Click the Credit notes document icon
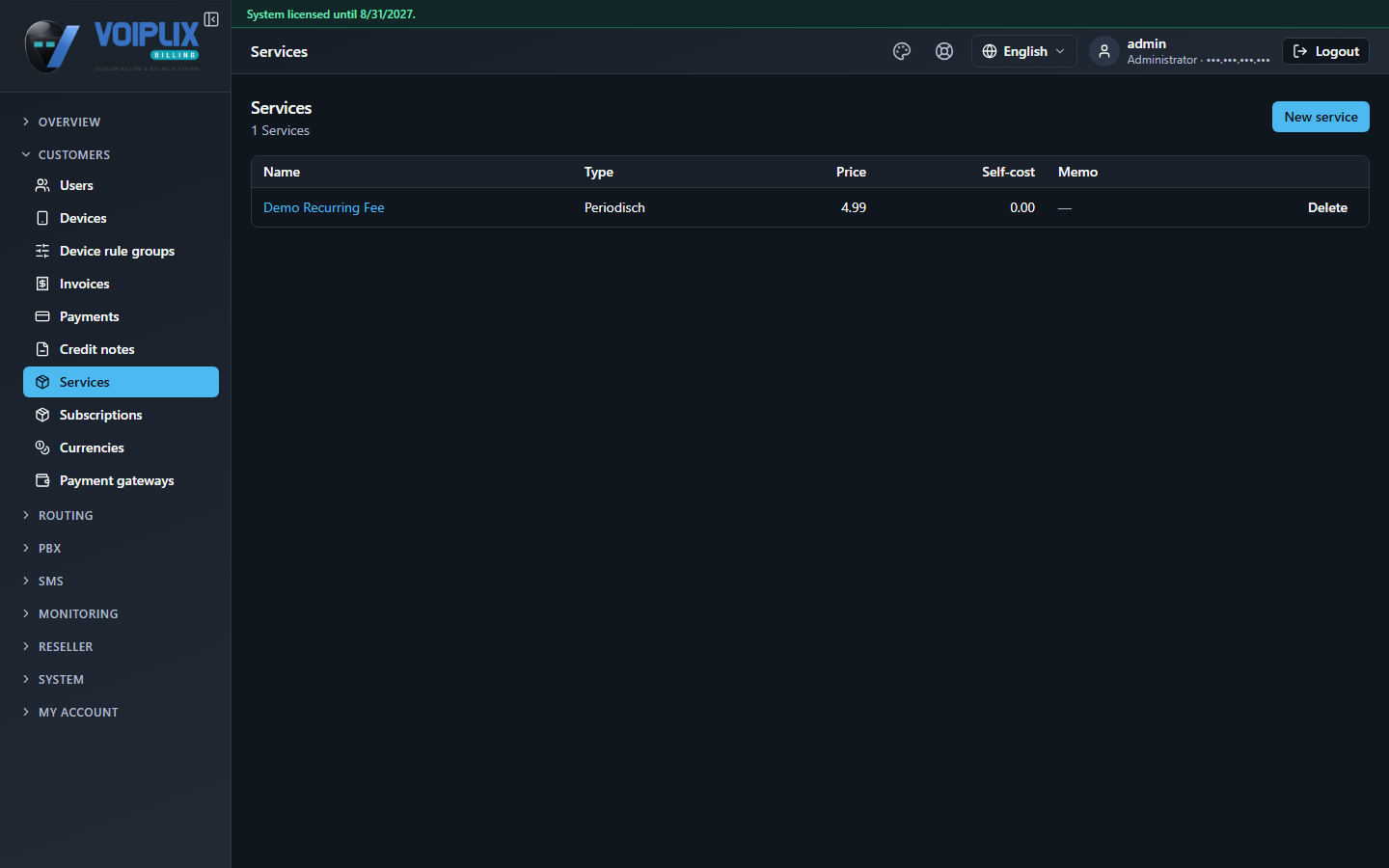 coord(42,349)
